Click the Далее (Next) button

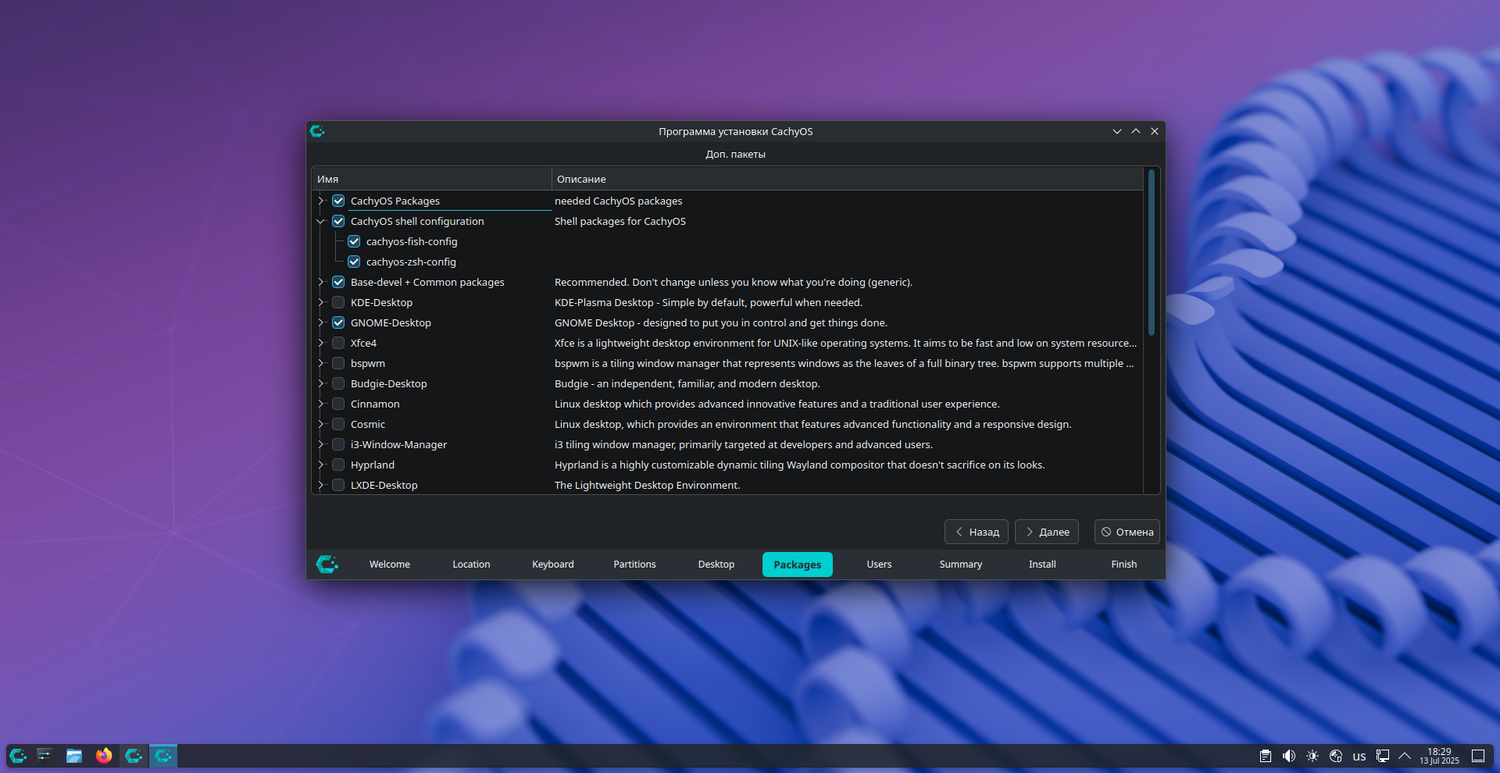1047,532
